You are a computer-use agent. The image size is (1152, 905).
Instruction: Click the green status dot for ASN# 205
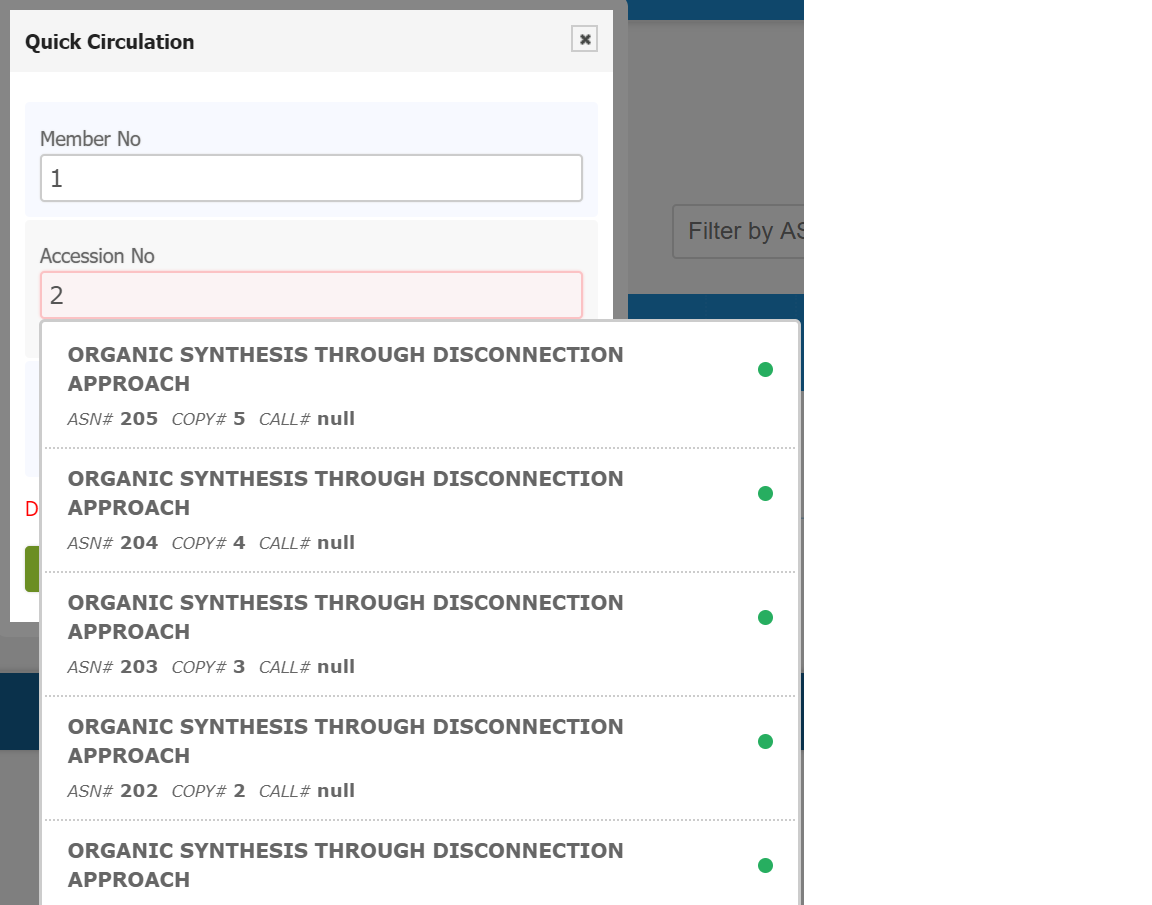(x=765, y=369)
